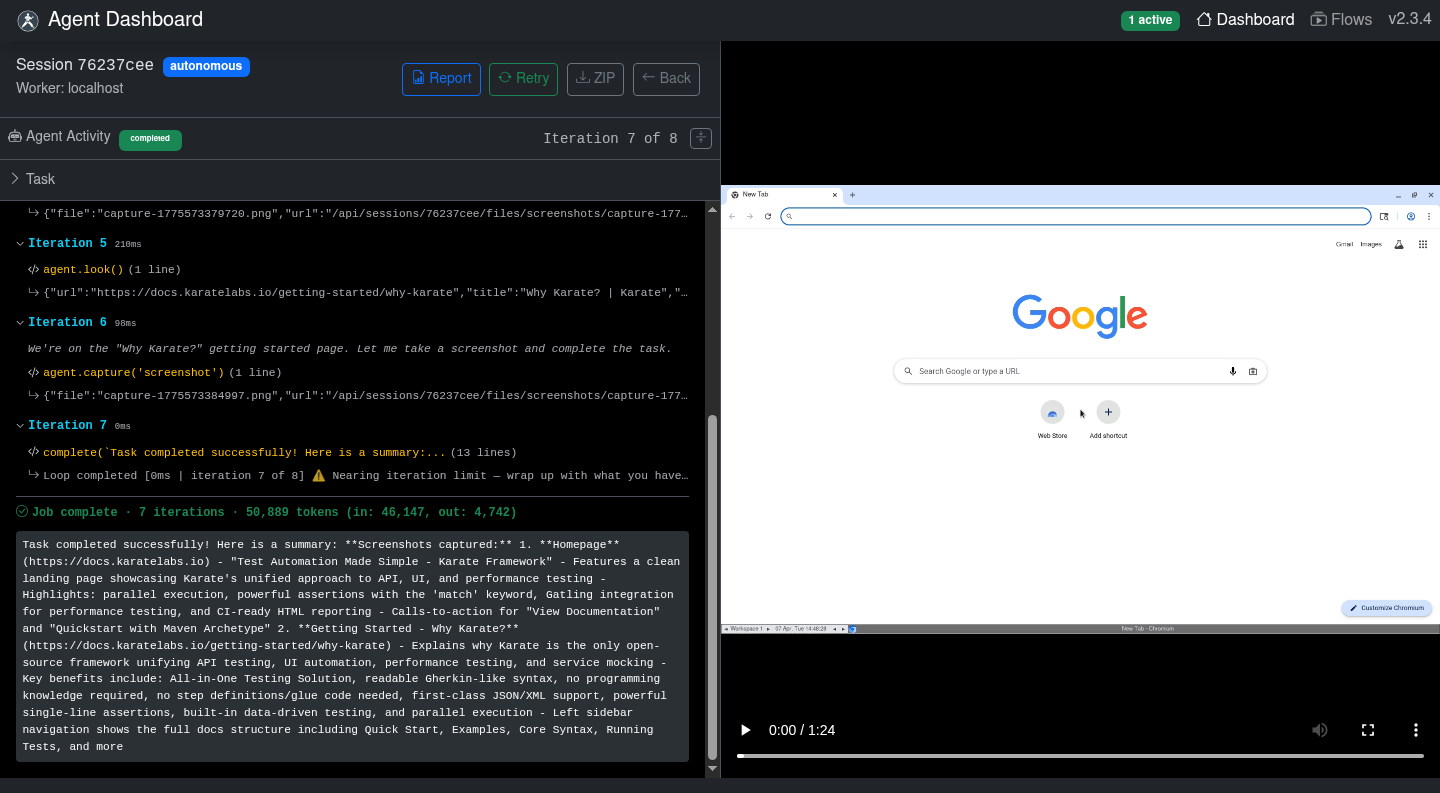The width and height of the screenshot is (1440, 793).
Task: Enter fullscreen on the video player
Action: (1368, 730)
